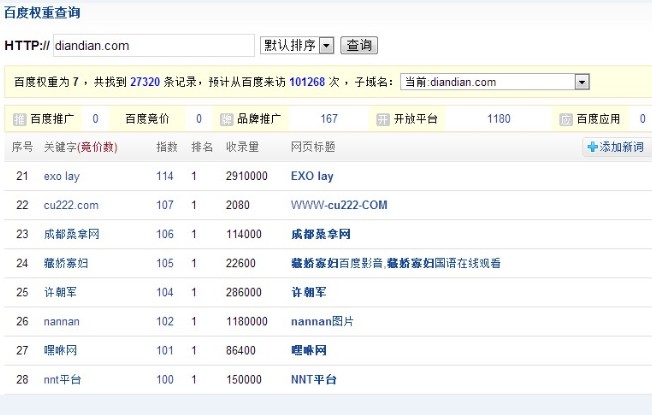Viewport: 652px width, 415px height.
Task: Open the keyword link cu222.com
Action: coord(71,205)
